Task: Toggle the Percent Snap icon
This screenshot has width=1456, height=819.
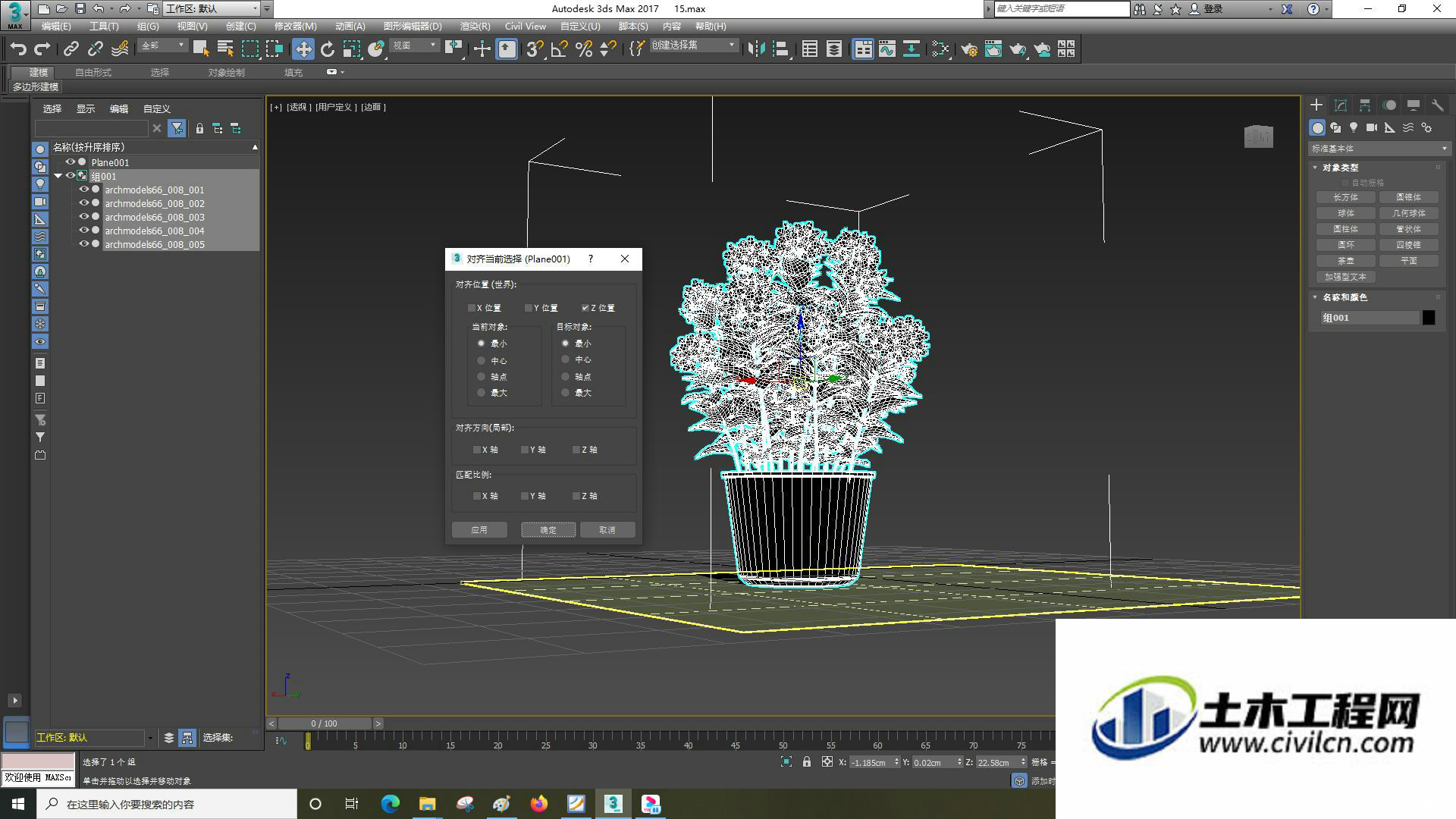Action: click(584, 49)
